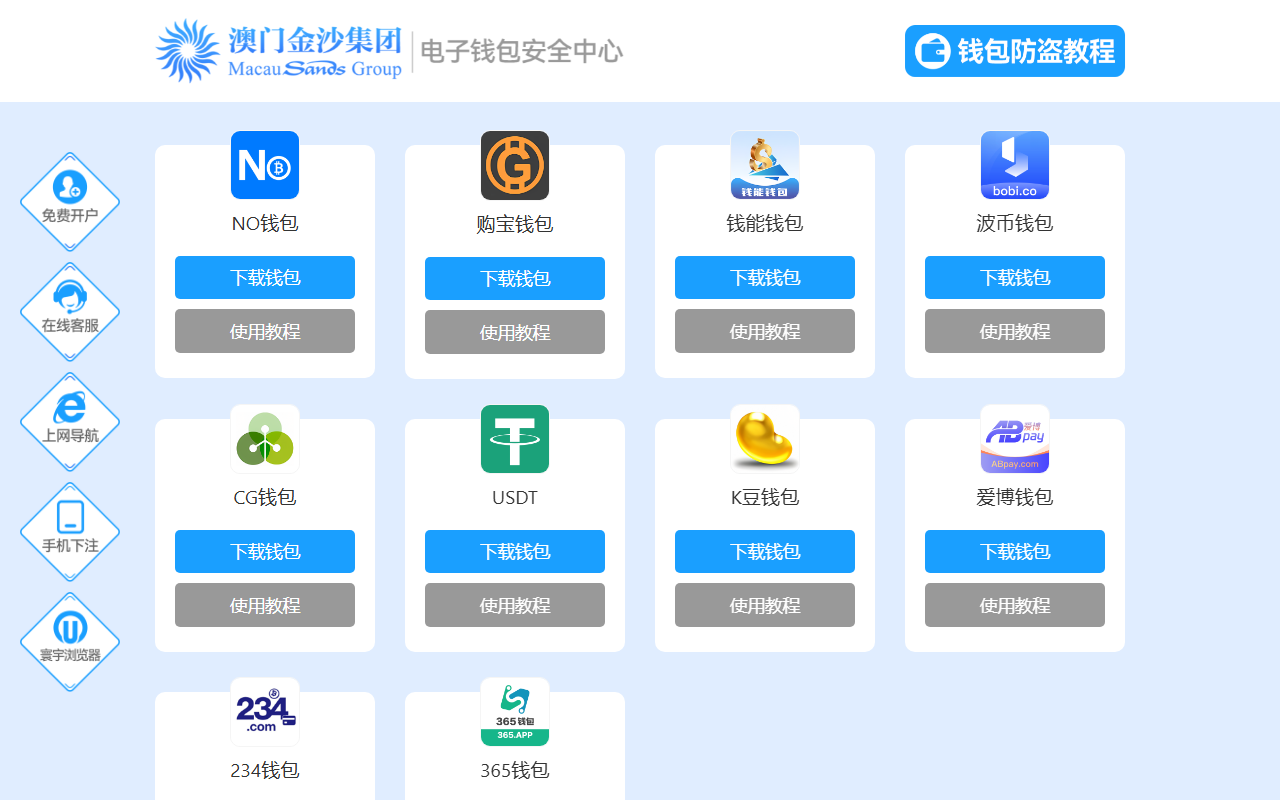The image size is (1280, 800).
Task: Open the 免费开户 free account sidebar icon
Action: [70, 202]
